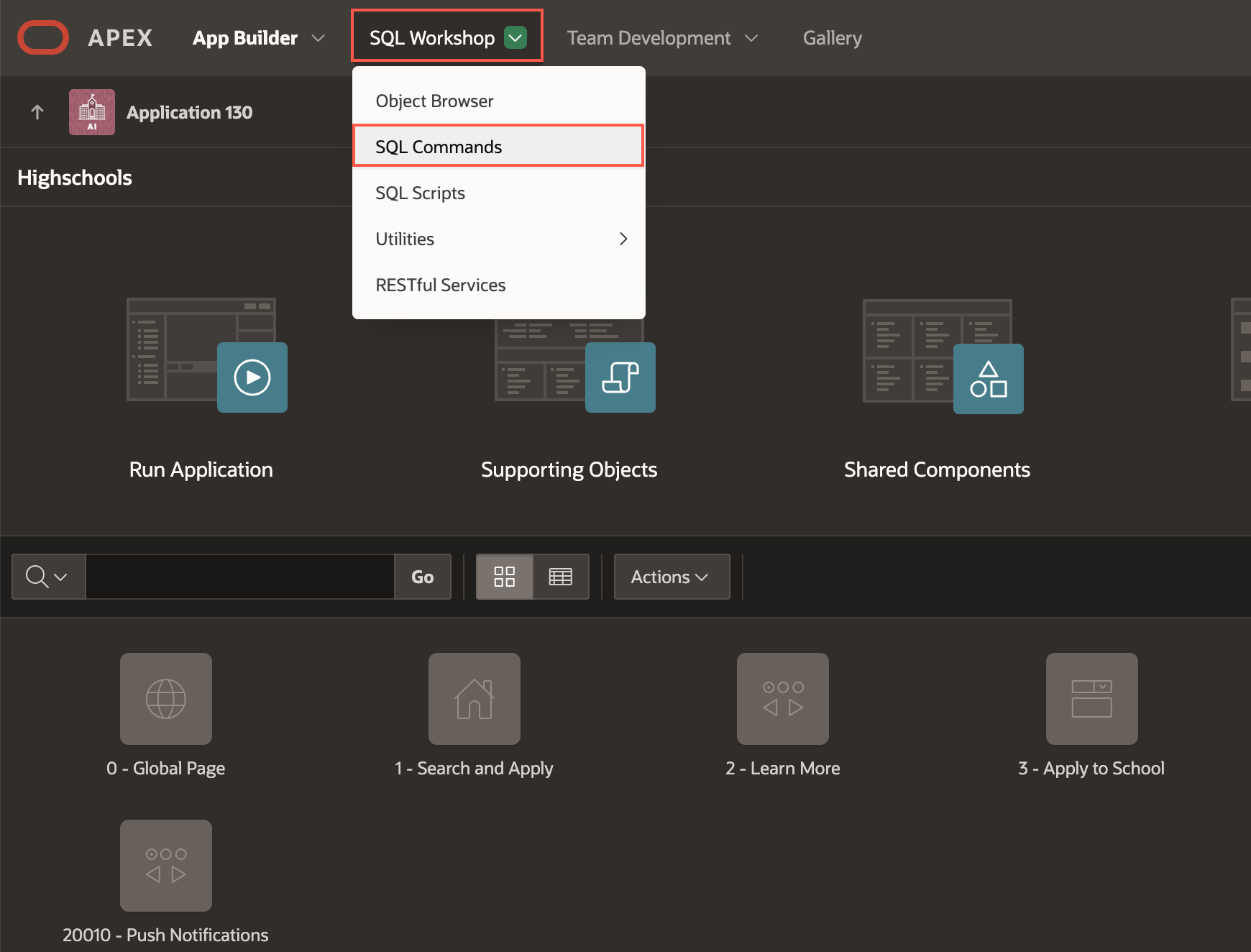
Task: Click the Application 130 school icon
Action: tap(92, 112)
